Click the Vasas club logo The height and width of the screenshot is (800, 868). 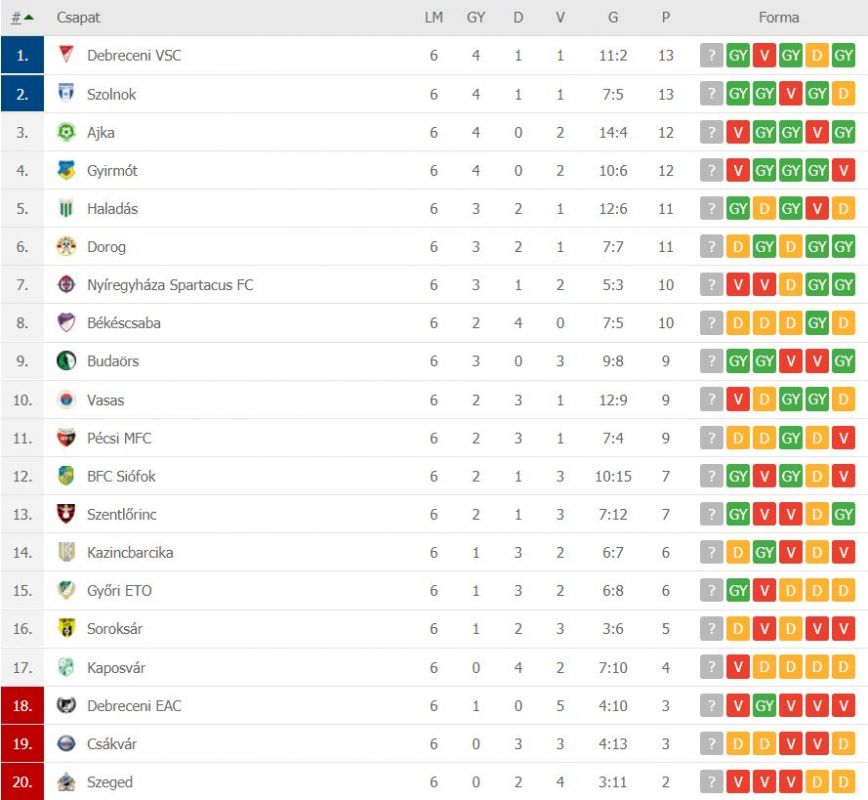click(66, 399)
